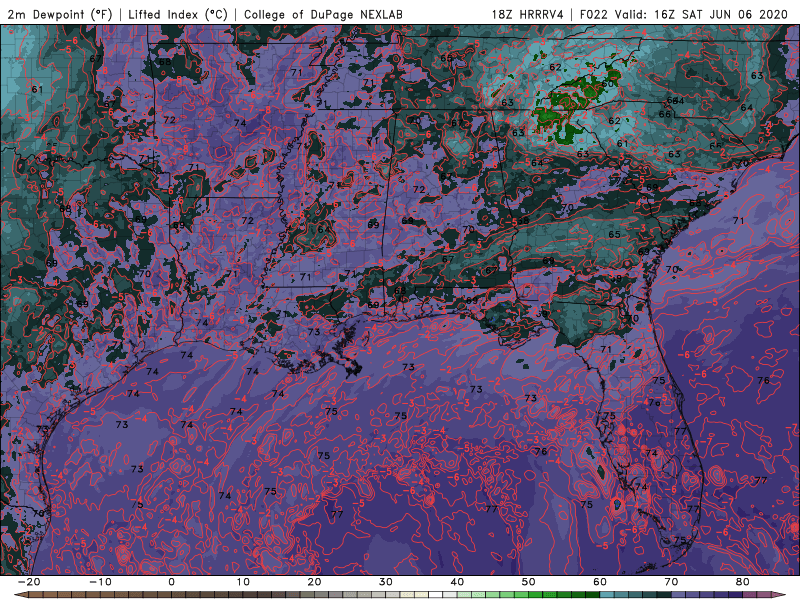Screen dimensions: 800x600
Task: Click the right arrow end of the color bar
Action: 779,595
